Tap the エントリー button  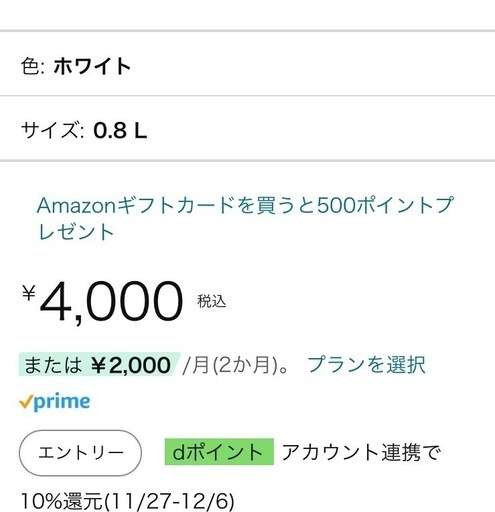click(80, 453)
